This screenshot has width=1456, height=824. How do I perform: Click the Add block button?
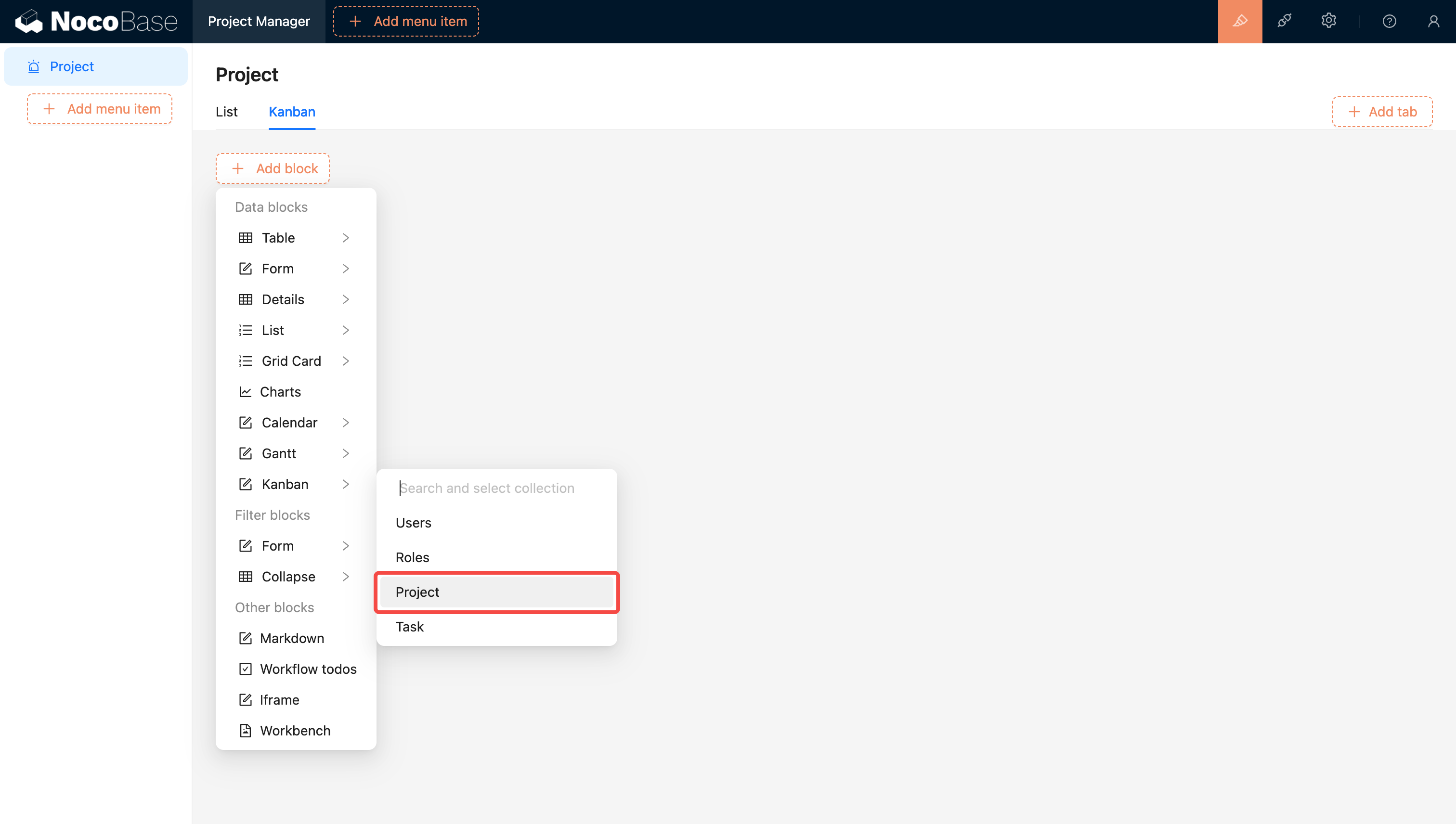[273, 168]
